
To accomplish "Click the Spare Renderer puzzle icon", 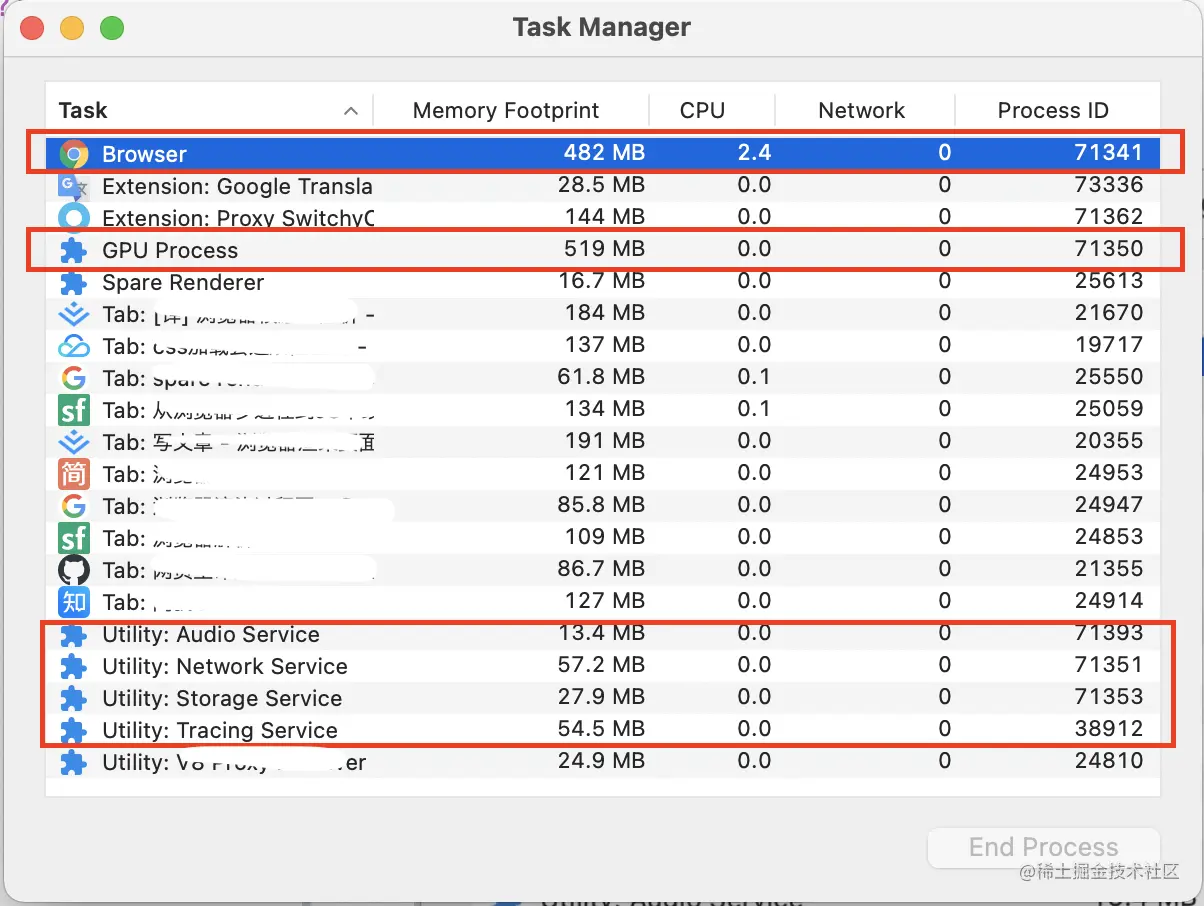I will click(74, 282).
